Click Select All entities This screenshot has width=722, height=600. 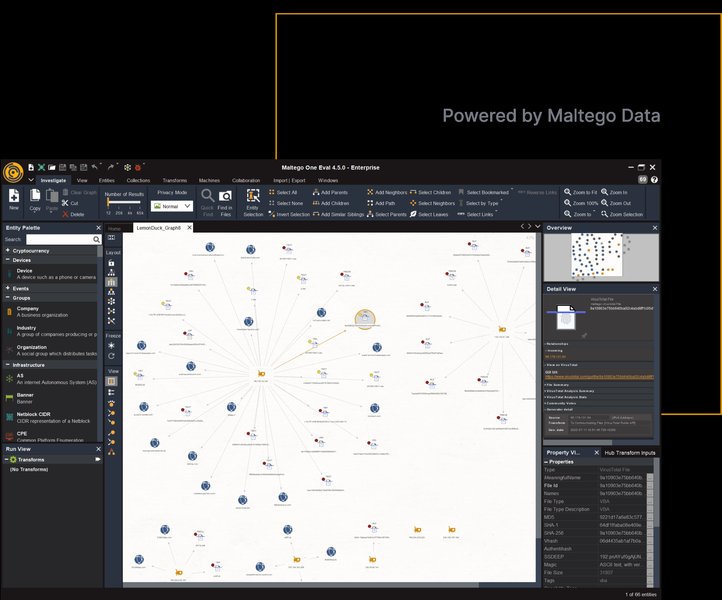(283, 192)
